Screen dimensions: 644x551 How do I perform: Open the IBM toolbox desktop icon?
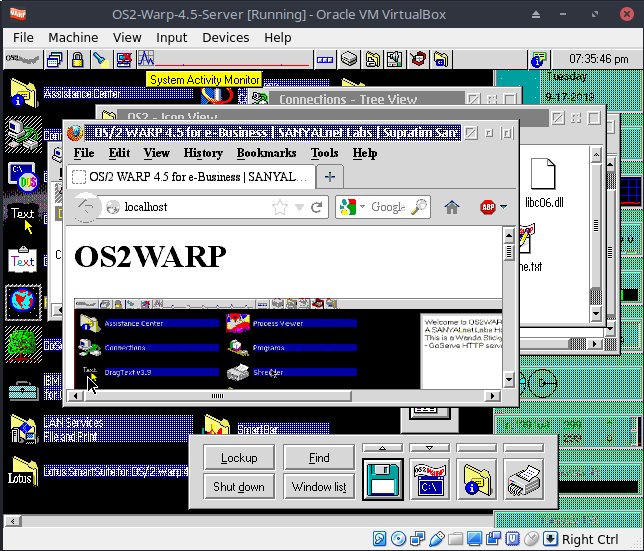(23, 390)
